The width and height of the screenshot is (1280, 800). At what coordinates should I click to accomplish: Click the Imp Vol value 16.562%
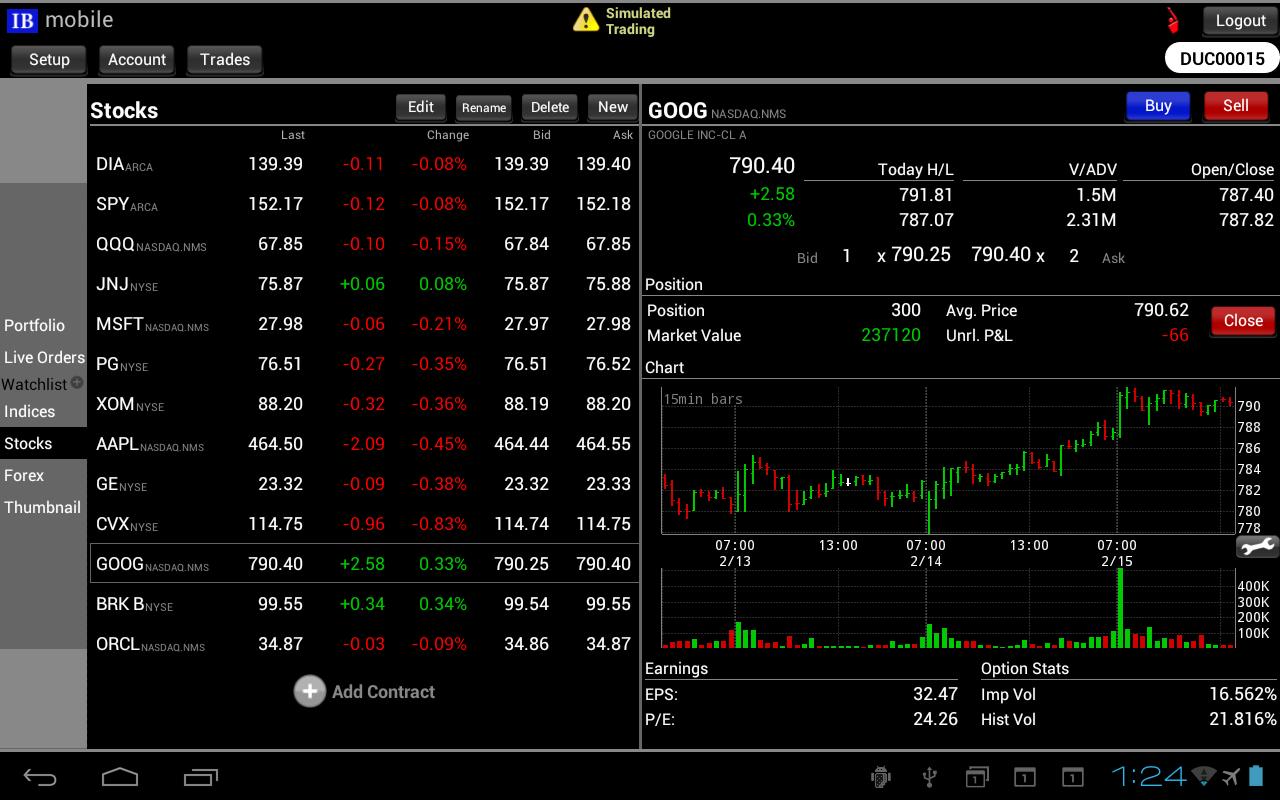[1243, 694]
